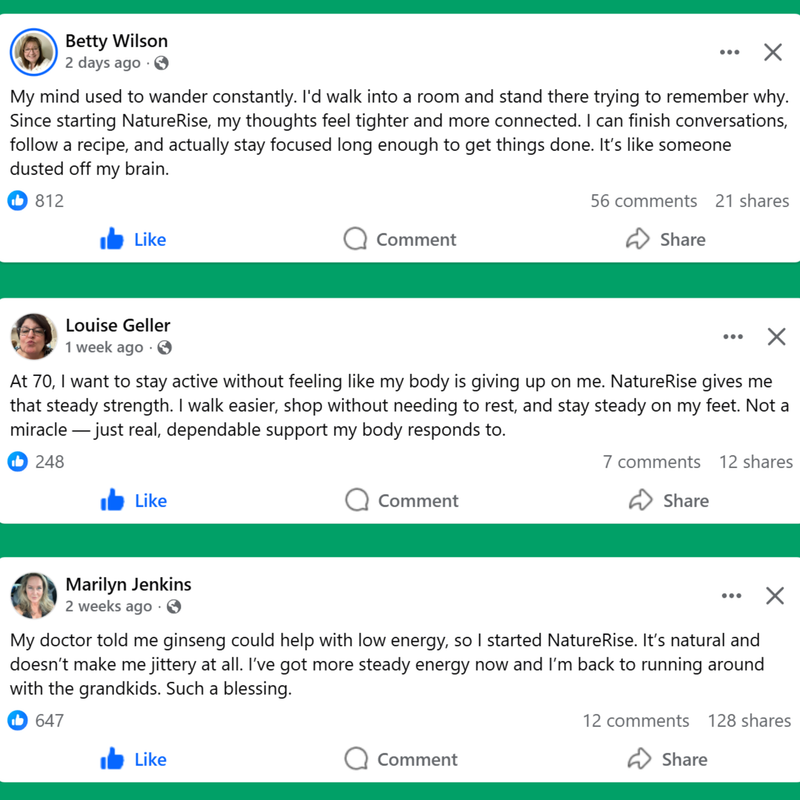800x800 pixels.
Task: Expand the options menu on Louise Geller's post
Action: click(732, 337)
